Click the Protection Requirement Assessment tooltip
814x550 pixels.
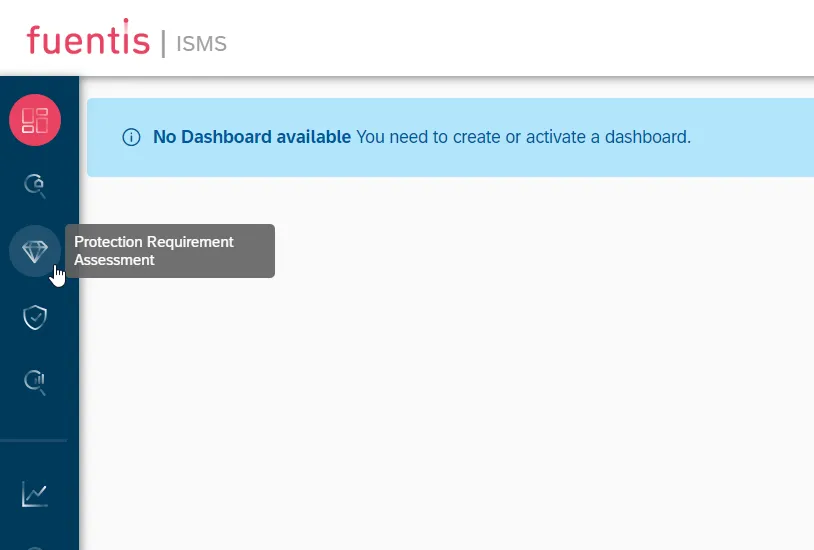(170, 251)
